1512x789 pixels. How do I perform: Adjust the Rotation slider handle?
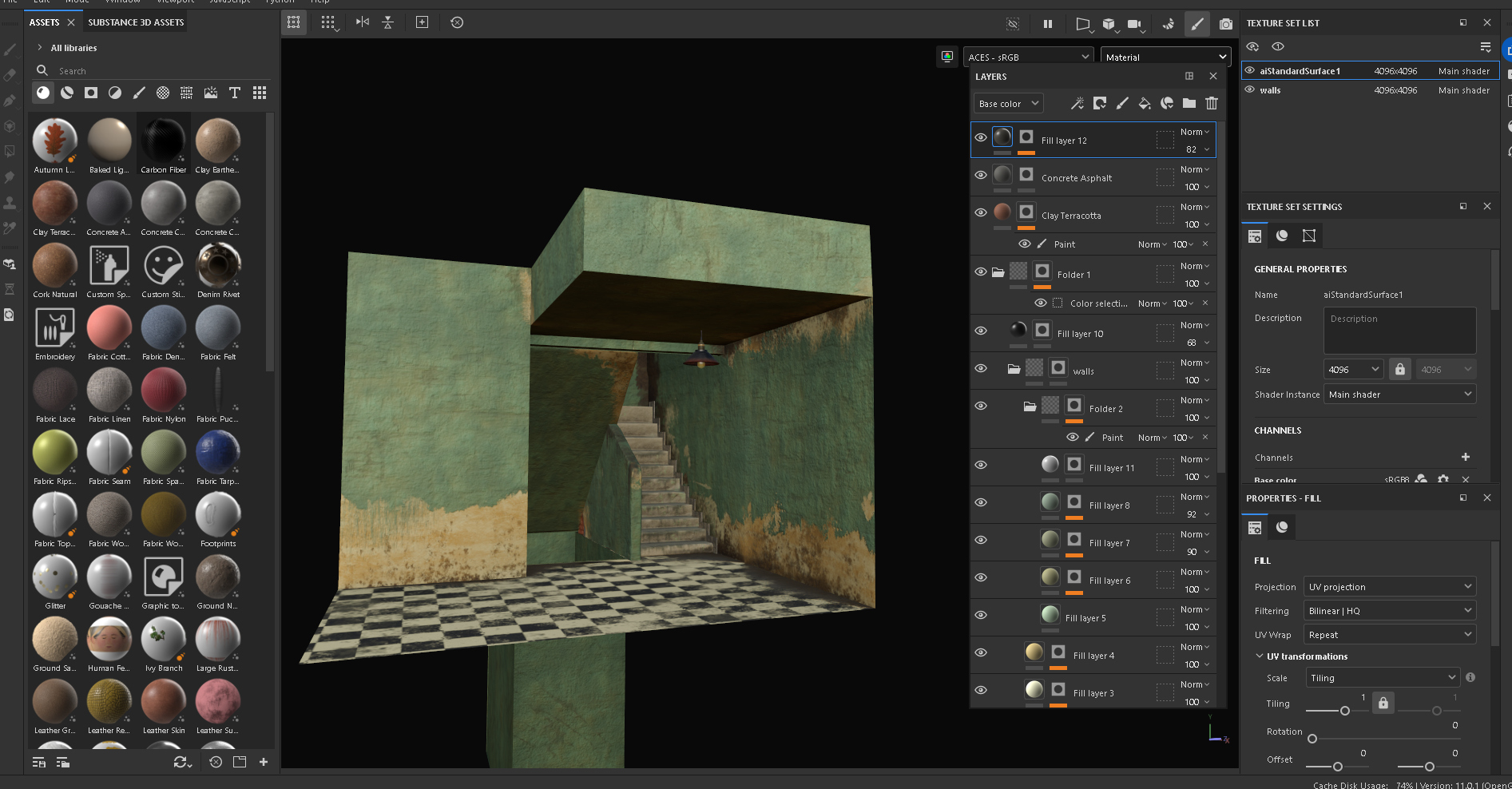click(x=1312, y=739)
